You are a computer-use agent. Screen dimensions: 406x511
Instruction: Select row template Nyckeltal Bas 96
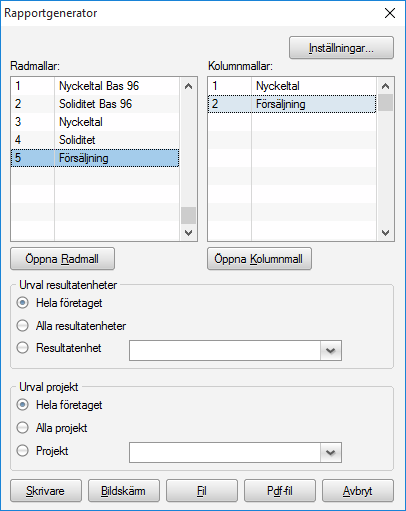[95, 86]
